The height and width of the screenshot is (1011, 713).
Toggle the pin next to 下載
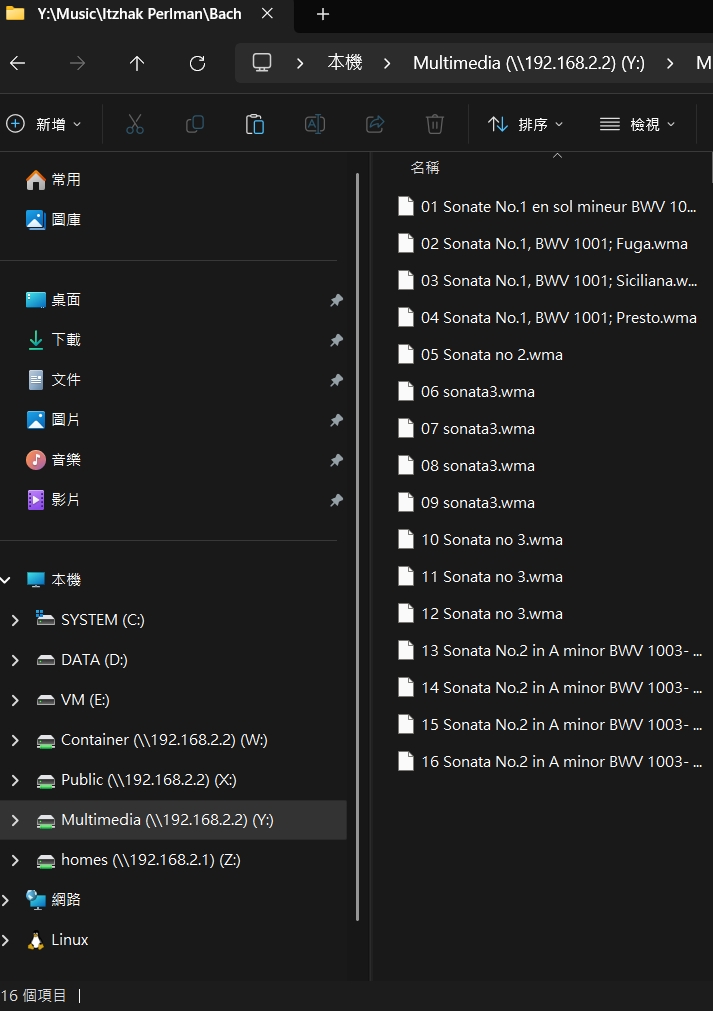(336, 340)
